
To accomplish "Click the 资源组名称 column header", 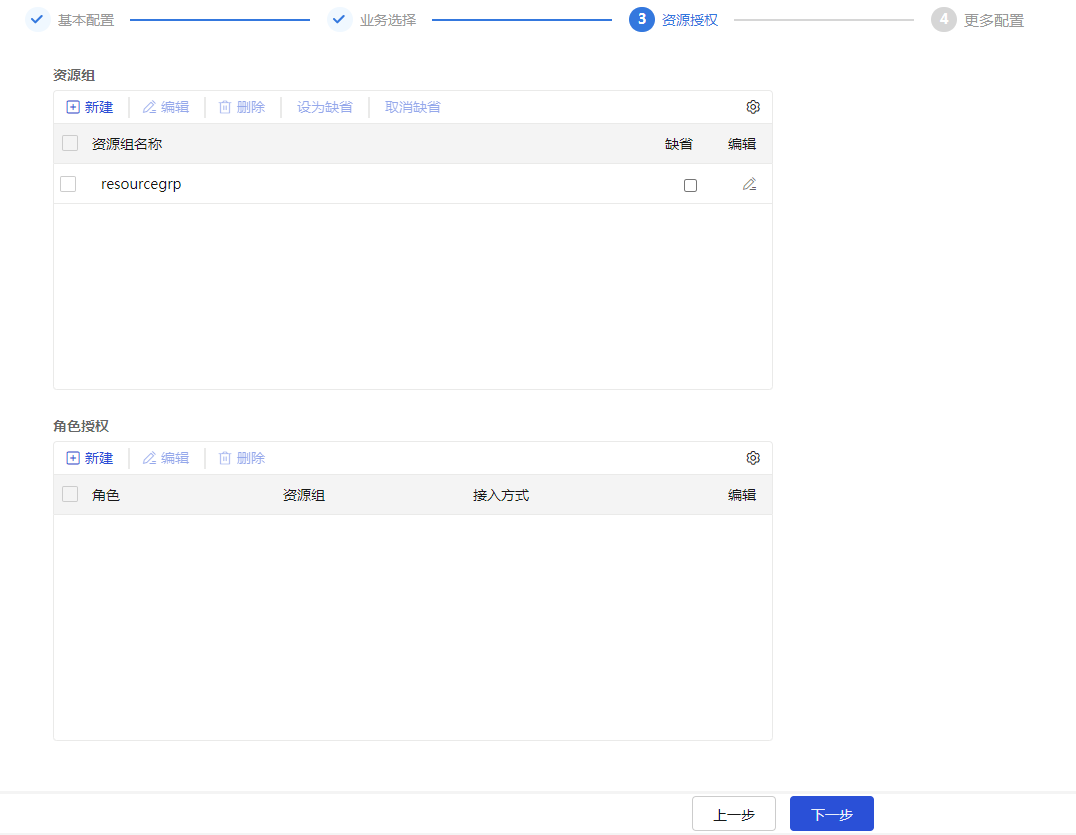I will 127,144.
